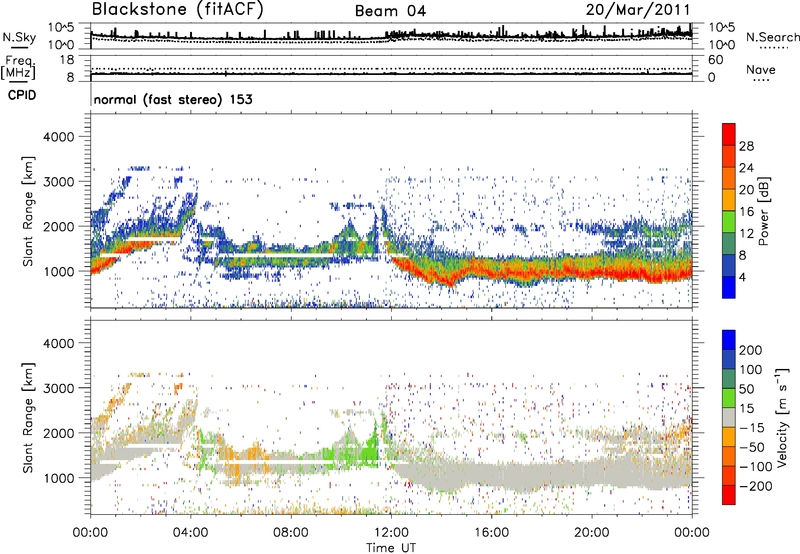The height and width of the screenshot is (554, 800).
Task: Click the red swatch in Power color bar
Action: [729, 135]
